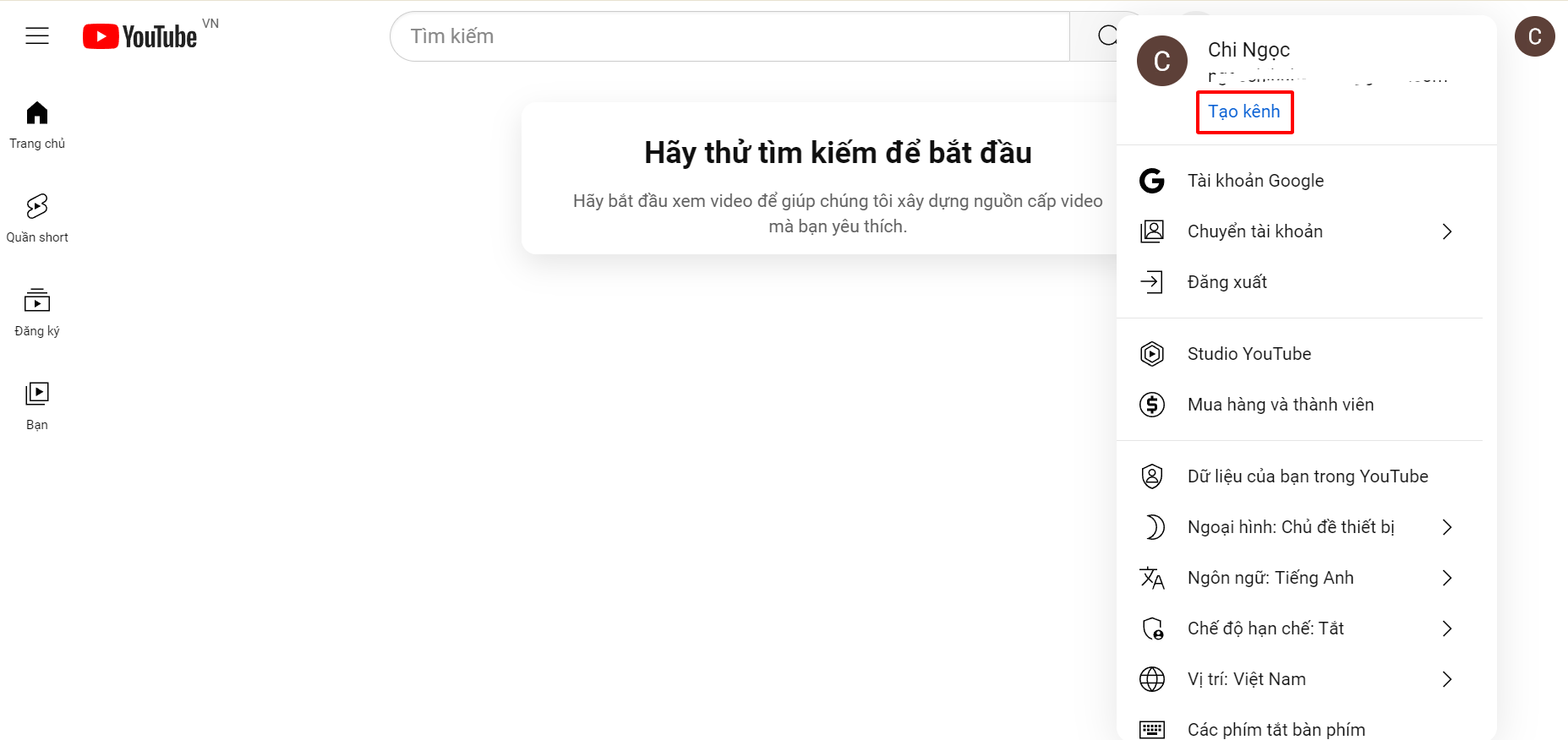Click the sign-out arrow icon
Viewport: 1568px width, 740px height.
[1152, 282]
